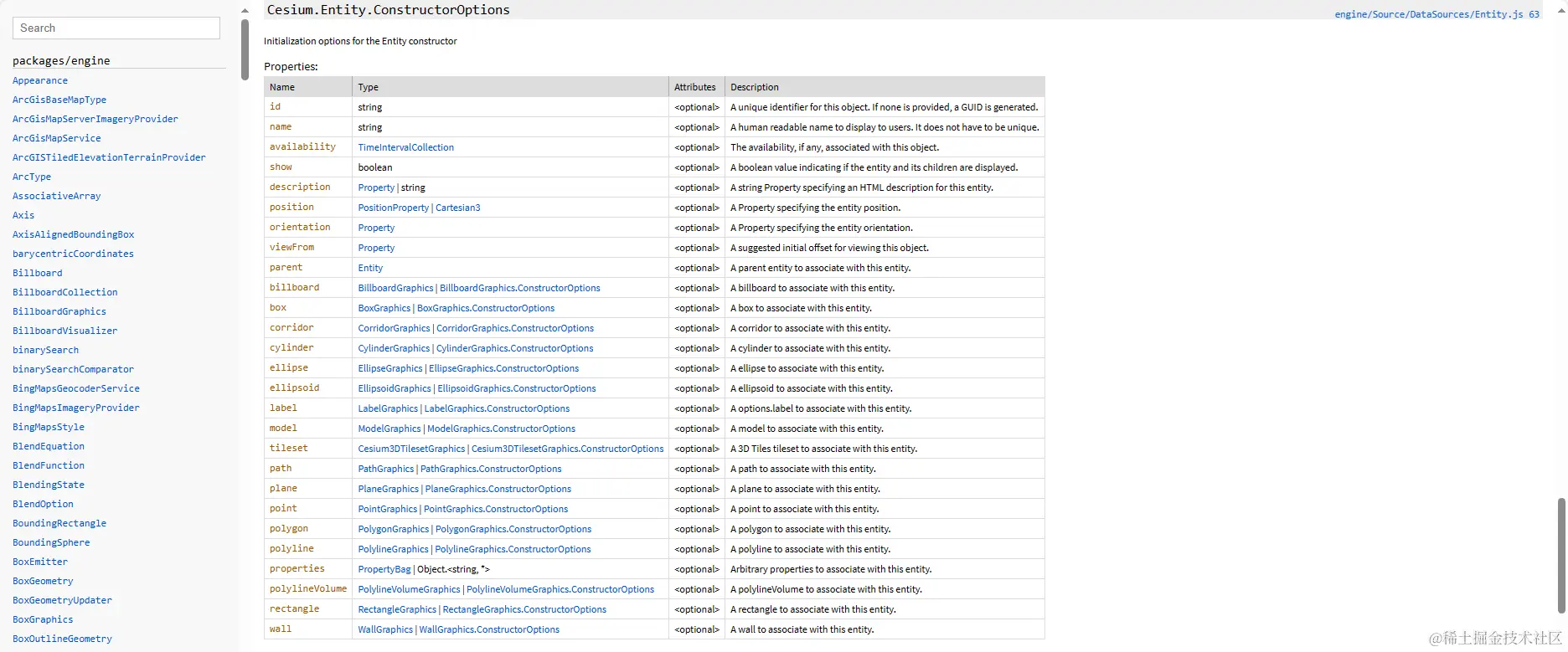Open PolygonGraphics type link in table
The width and height of the screenshot is (1568, 652).
394,529
